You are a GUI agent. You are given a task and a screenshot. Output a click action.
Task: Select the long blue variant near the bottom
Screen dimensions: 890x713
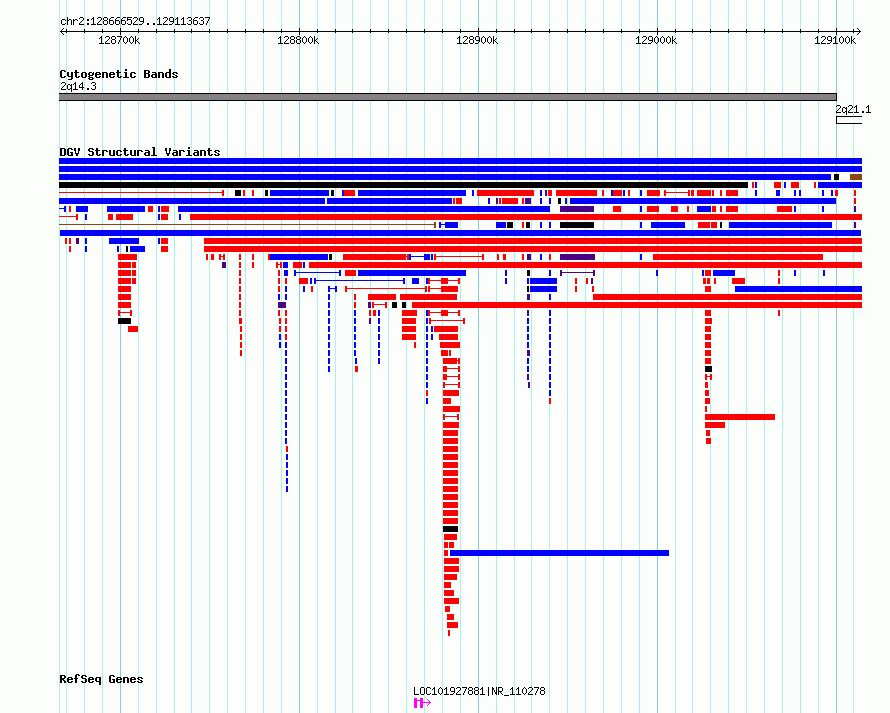(x=559, y=553)
